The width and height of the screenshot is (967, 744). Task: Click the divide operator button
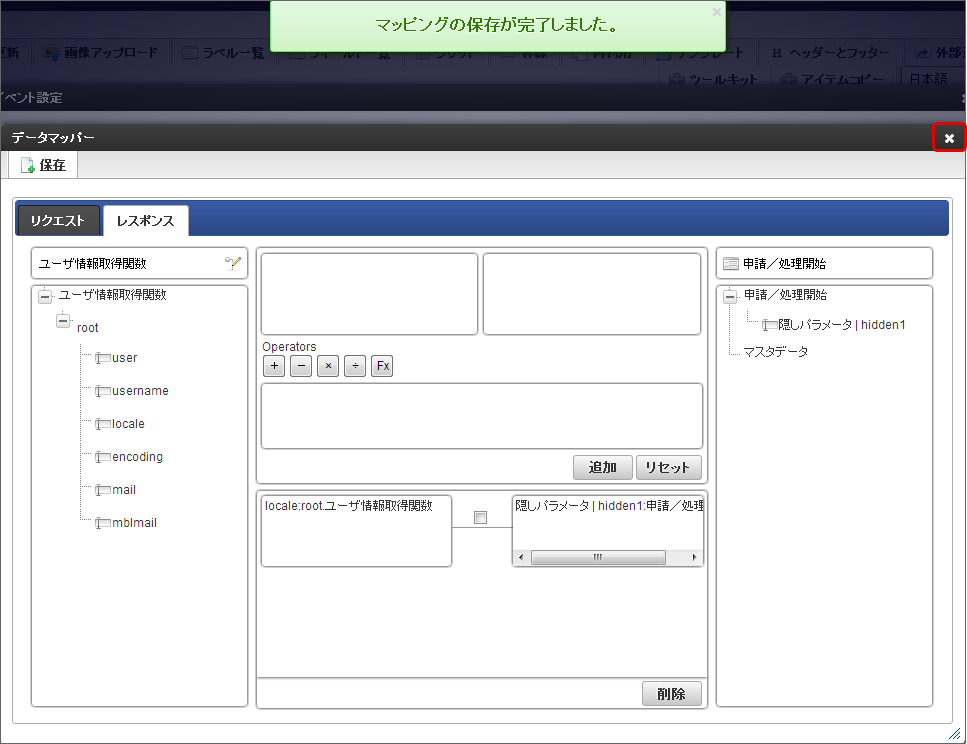click(x=355, y=366)
